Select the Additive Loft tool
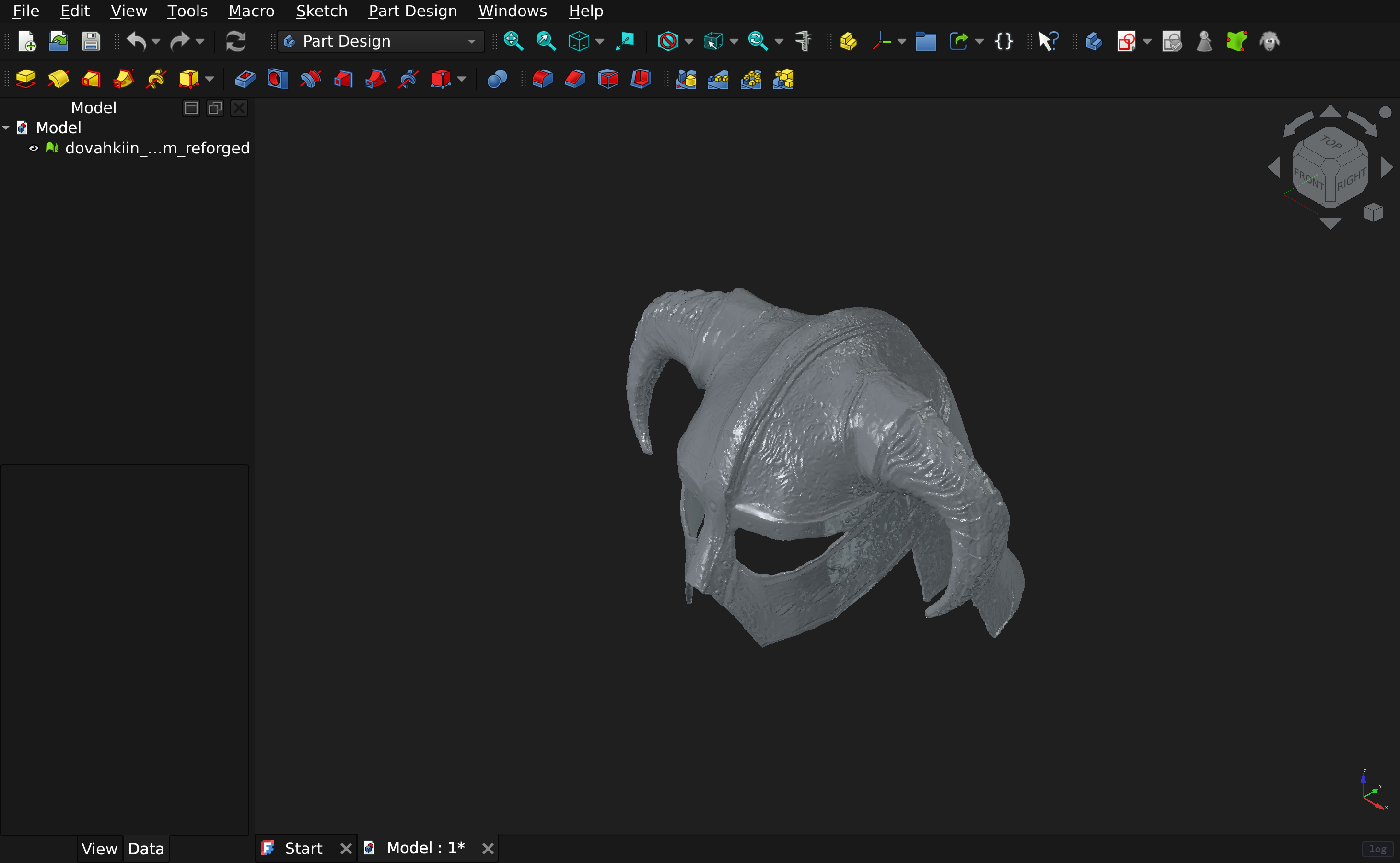Viewport: 1400px width, 863px height. pos(91,79)
